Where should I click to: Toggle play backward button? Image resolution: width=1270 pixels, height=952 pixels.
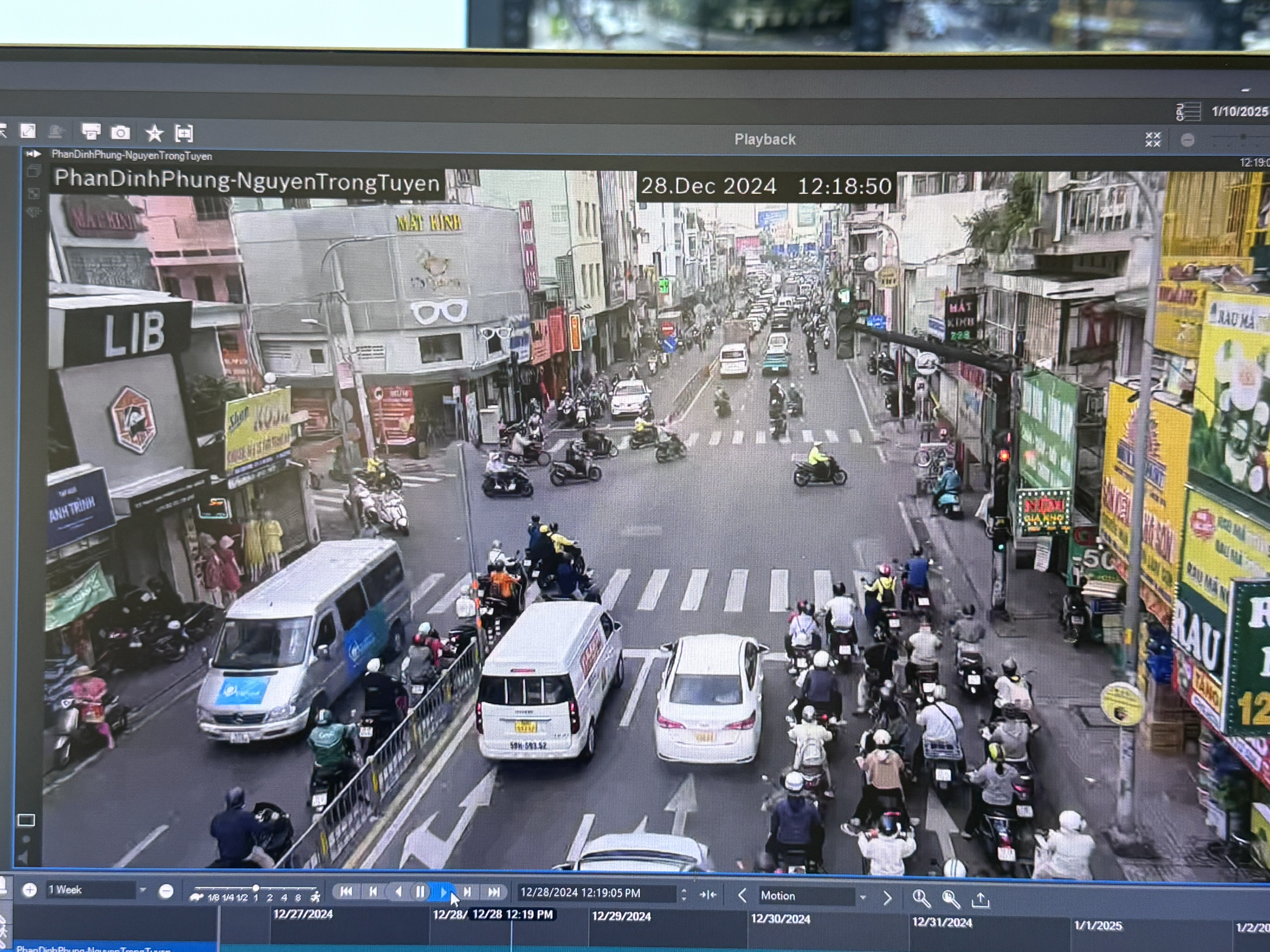point(398,892)
